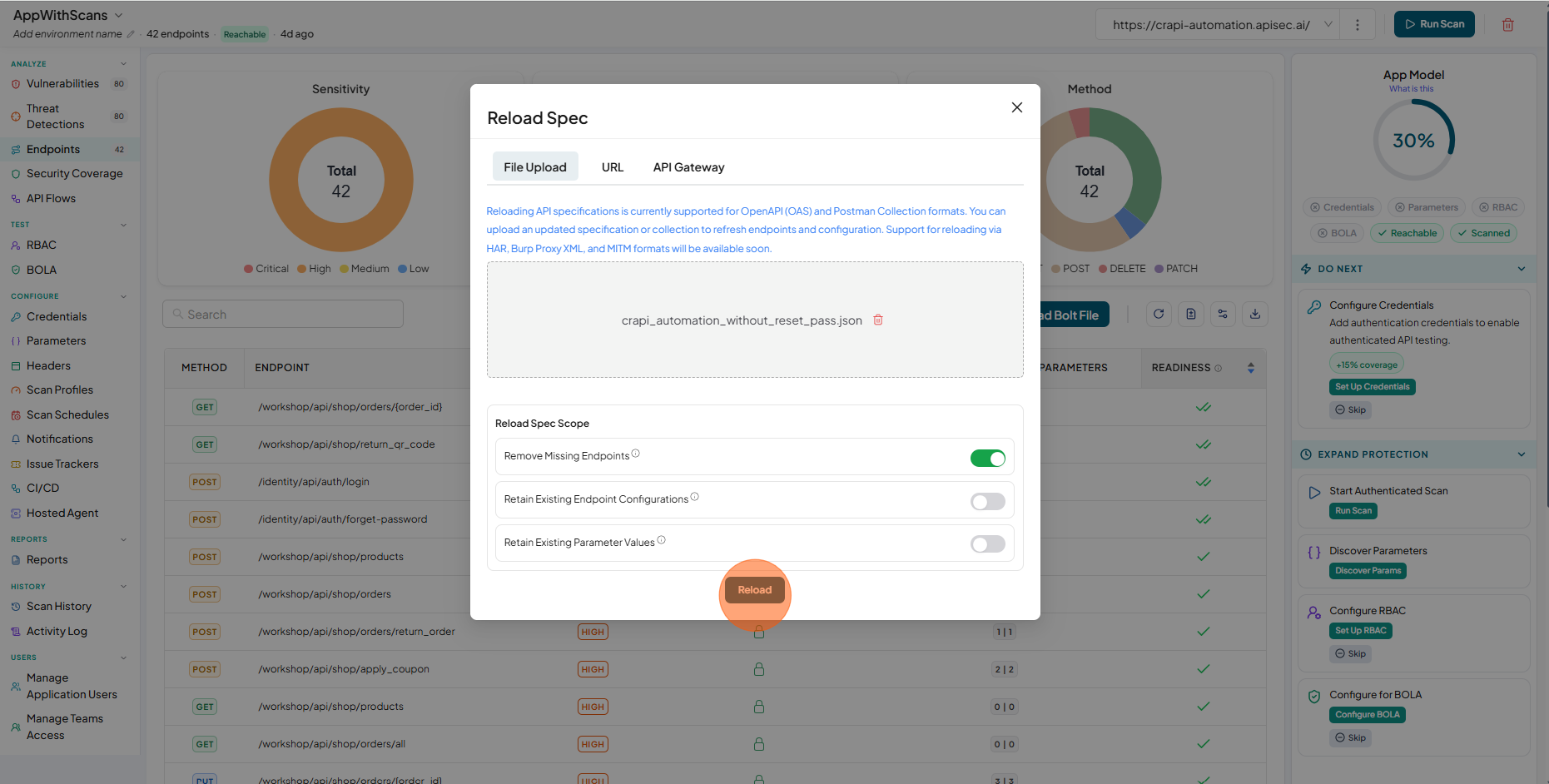Viewport: 1549px width, 784px height.
Task: Toggle off Remove Missing Endpoints
Action: (988, 458)
